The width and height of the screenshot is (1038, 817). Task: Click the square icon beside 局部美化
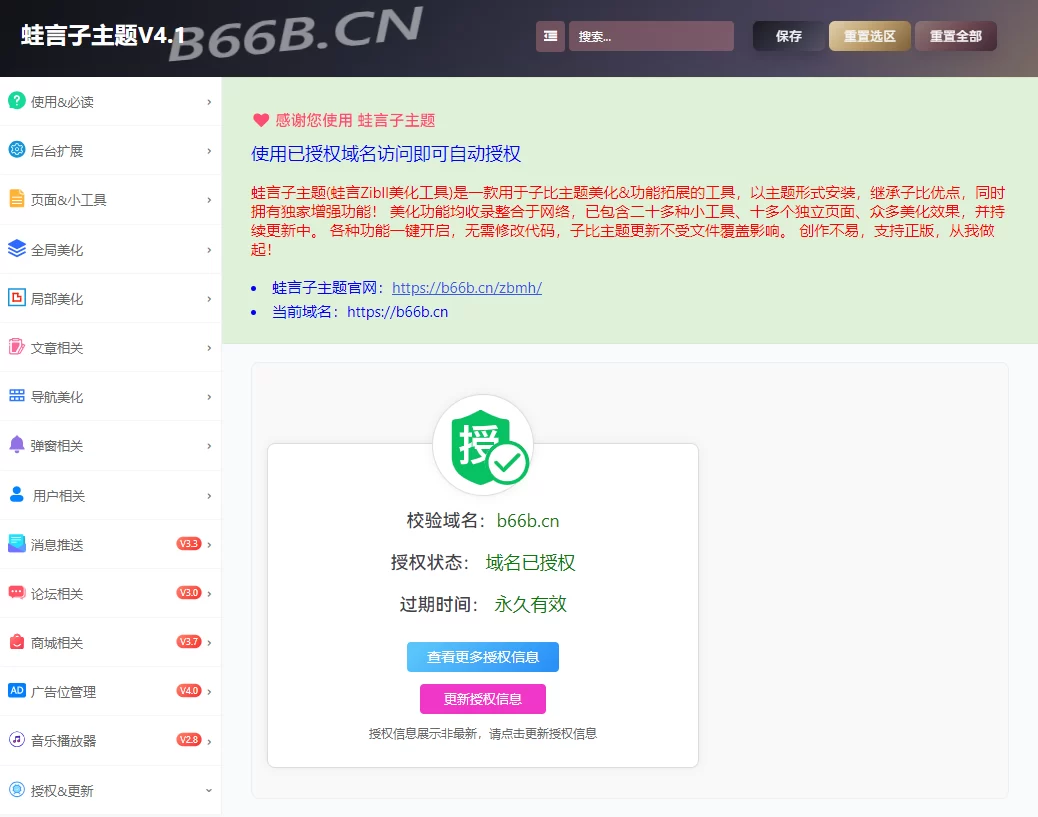[x=17, y=297]
